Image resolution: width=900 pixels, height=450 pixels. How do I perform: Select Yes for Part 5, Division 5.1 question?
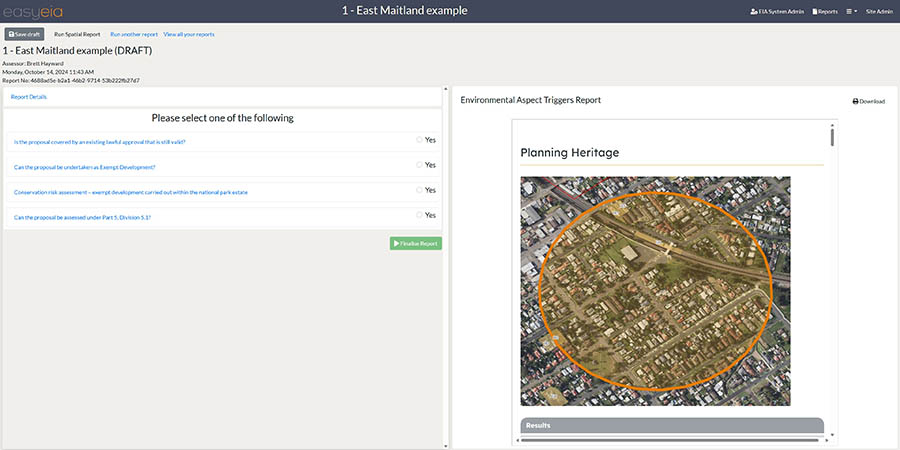tap(420, 215)
